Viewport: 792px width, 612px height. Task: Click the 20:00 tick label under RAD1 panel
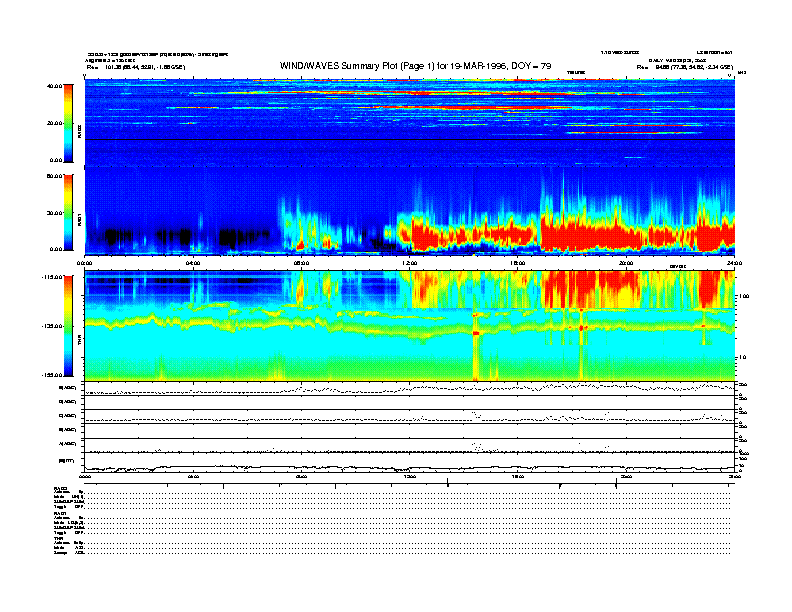(x=626, y=263)
